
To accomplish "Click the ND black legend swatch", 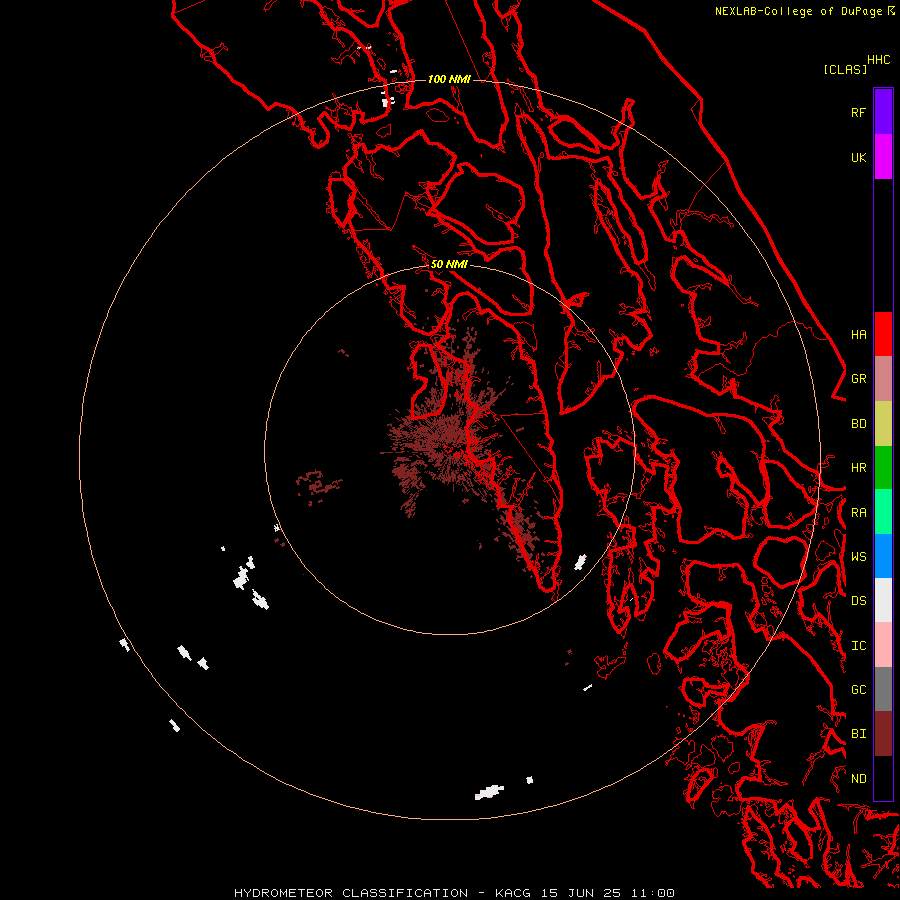I will pos(883,778).
